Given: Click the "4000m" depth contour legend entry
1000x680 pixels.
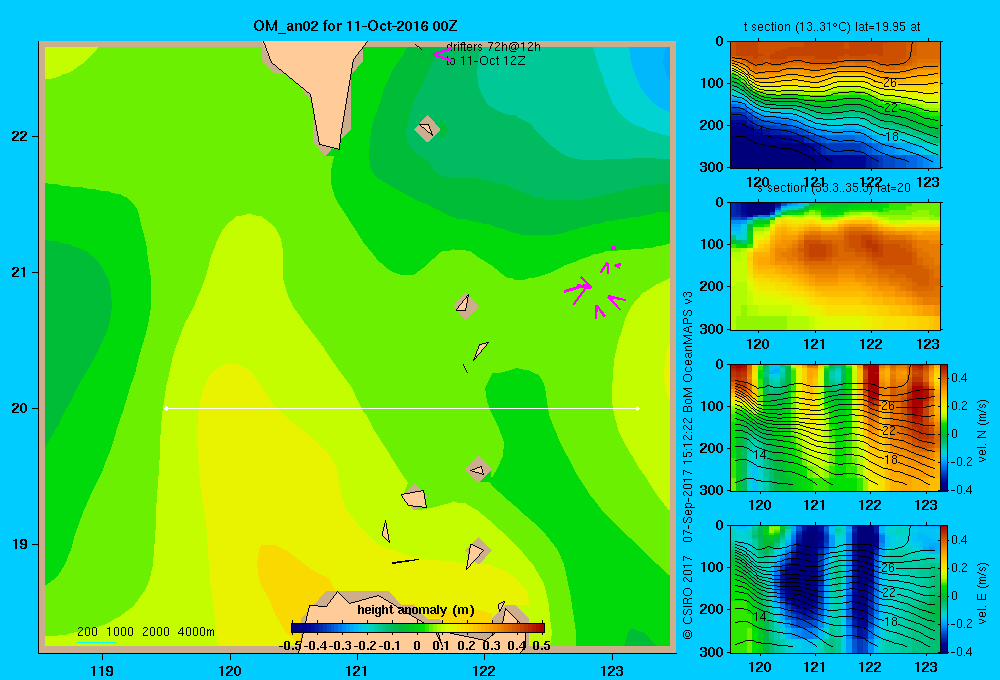Looking at the screenshot, I should (196, 632).
